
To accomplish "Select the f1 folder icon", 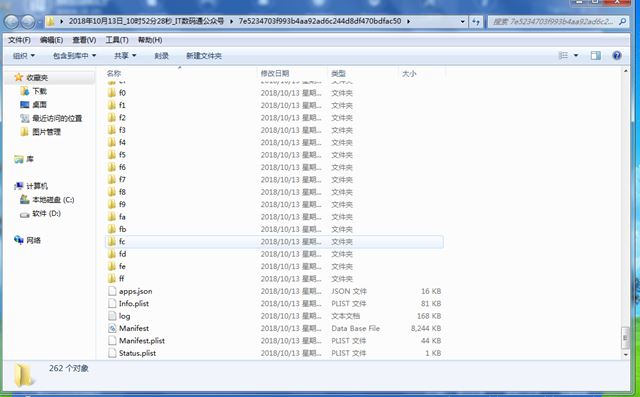I will [x=111, y=105].
